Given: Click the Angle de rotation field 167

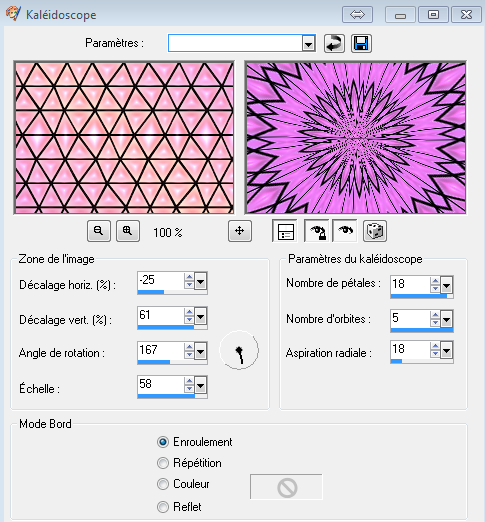Looking at the screenshot, I should [x=161, y=351].
